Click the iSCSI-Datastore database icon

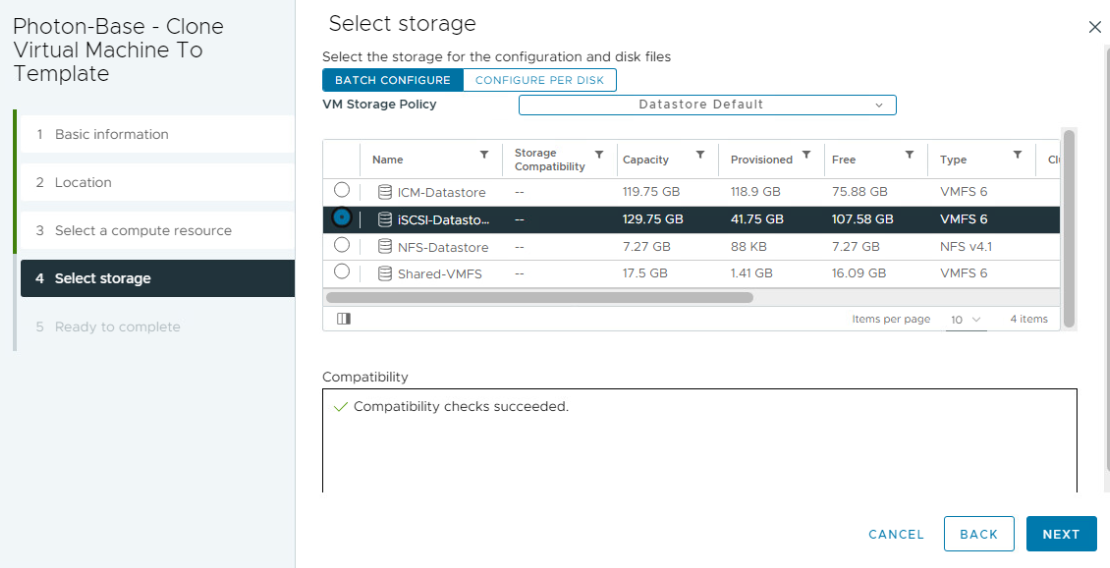tap(385, 220)
